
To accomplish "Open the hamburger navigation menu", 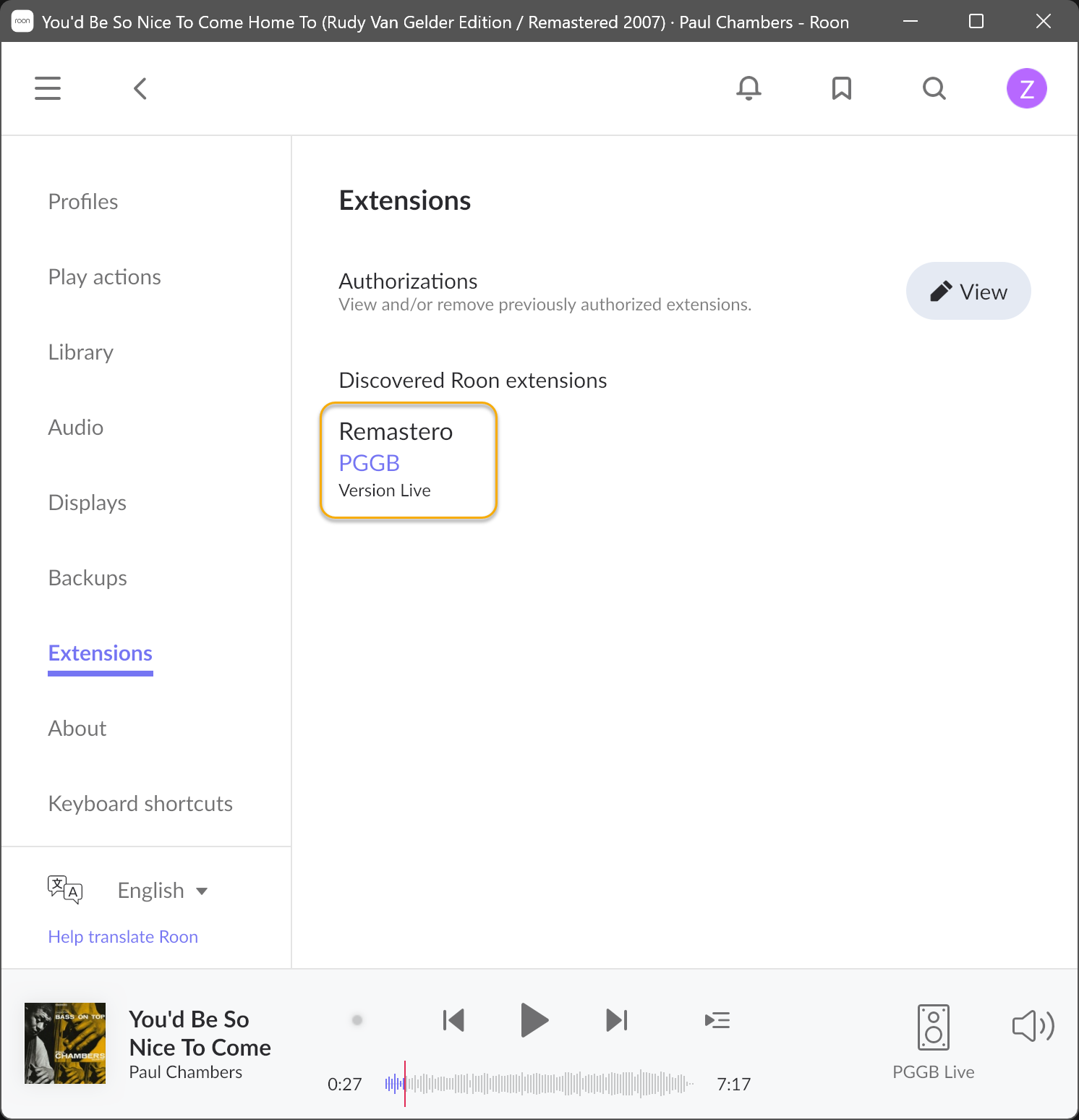I will pyautogui.click(x=48, y=88).
